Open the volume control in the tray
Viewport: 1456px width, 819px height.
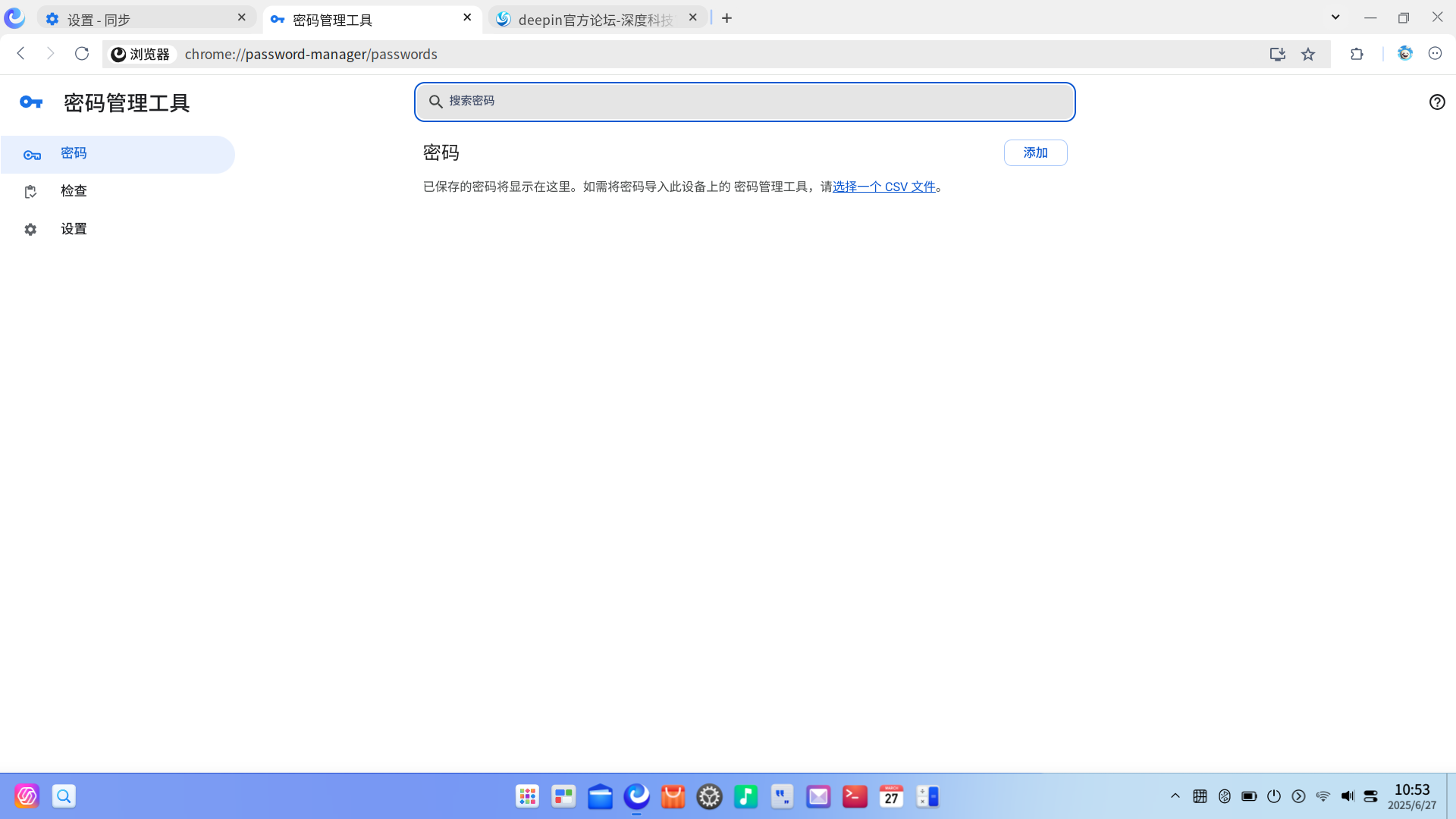coord(1347,796)
